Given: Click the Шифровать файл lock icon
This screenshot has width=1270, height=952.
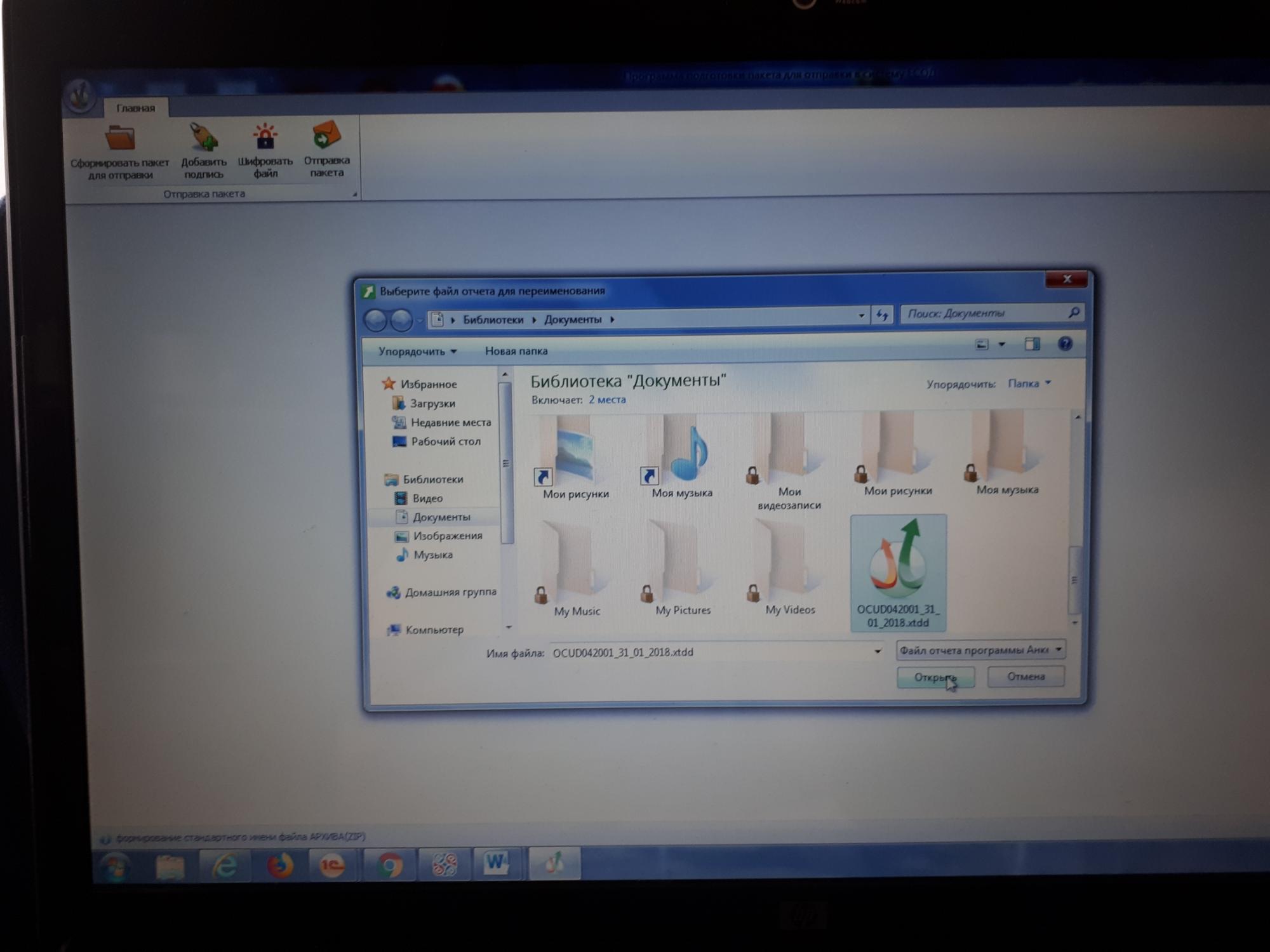Looking at the screenshot, I should (265, 136).
